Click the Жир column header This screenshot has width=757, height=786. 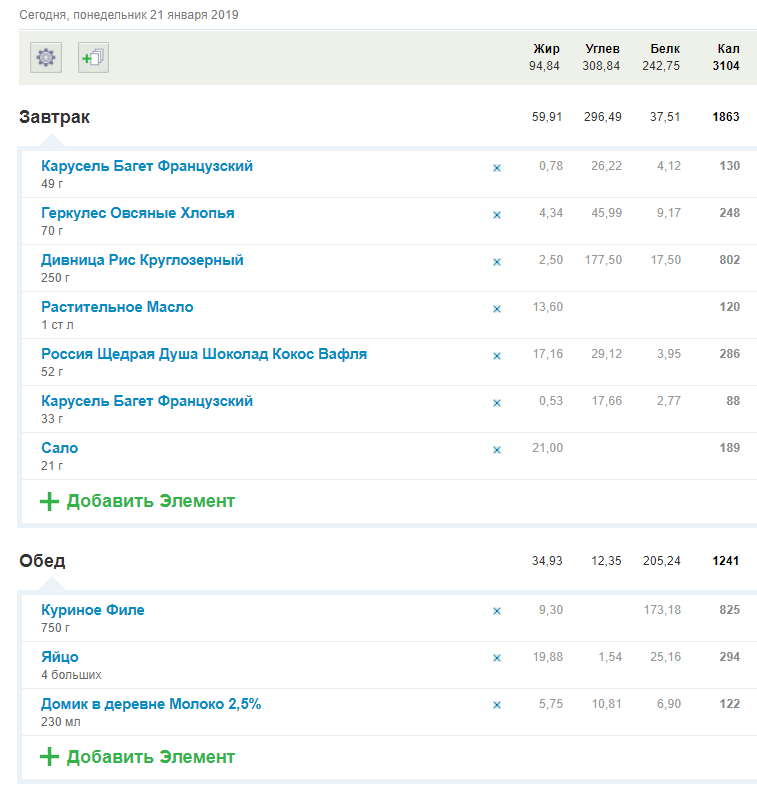pos(546,49)
